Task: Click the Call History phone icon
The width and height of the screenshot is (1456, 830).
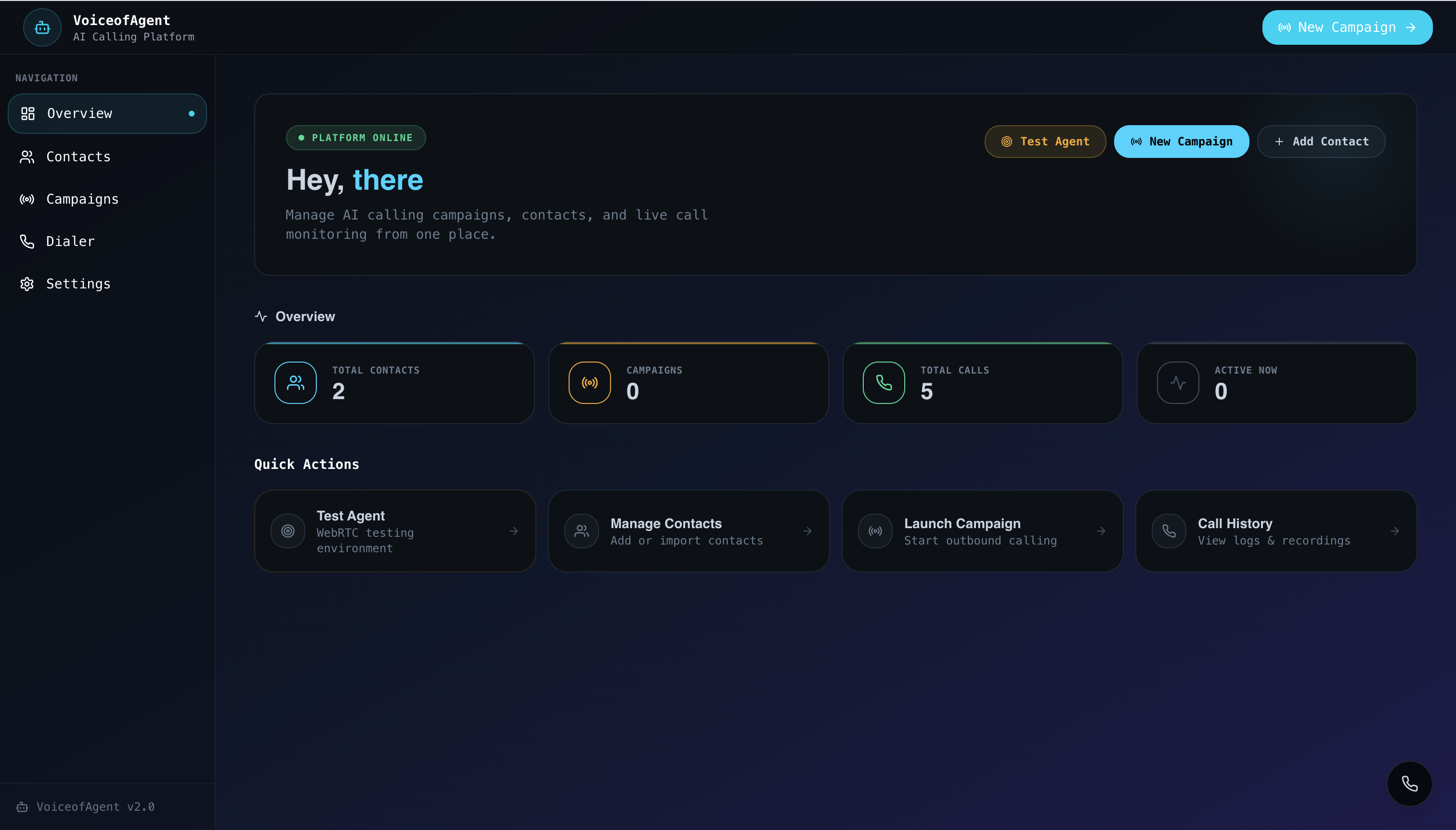Action: [x=1169, y=531]
